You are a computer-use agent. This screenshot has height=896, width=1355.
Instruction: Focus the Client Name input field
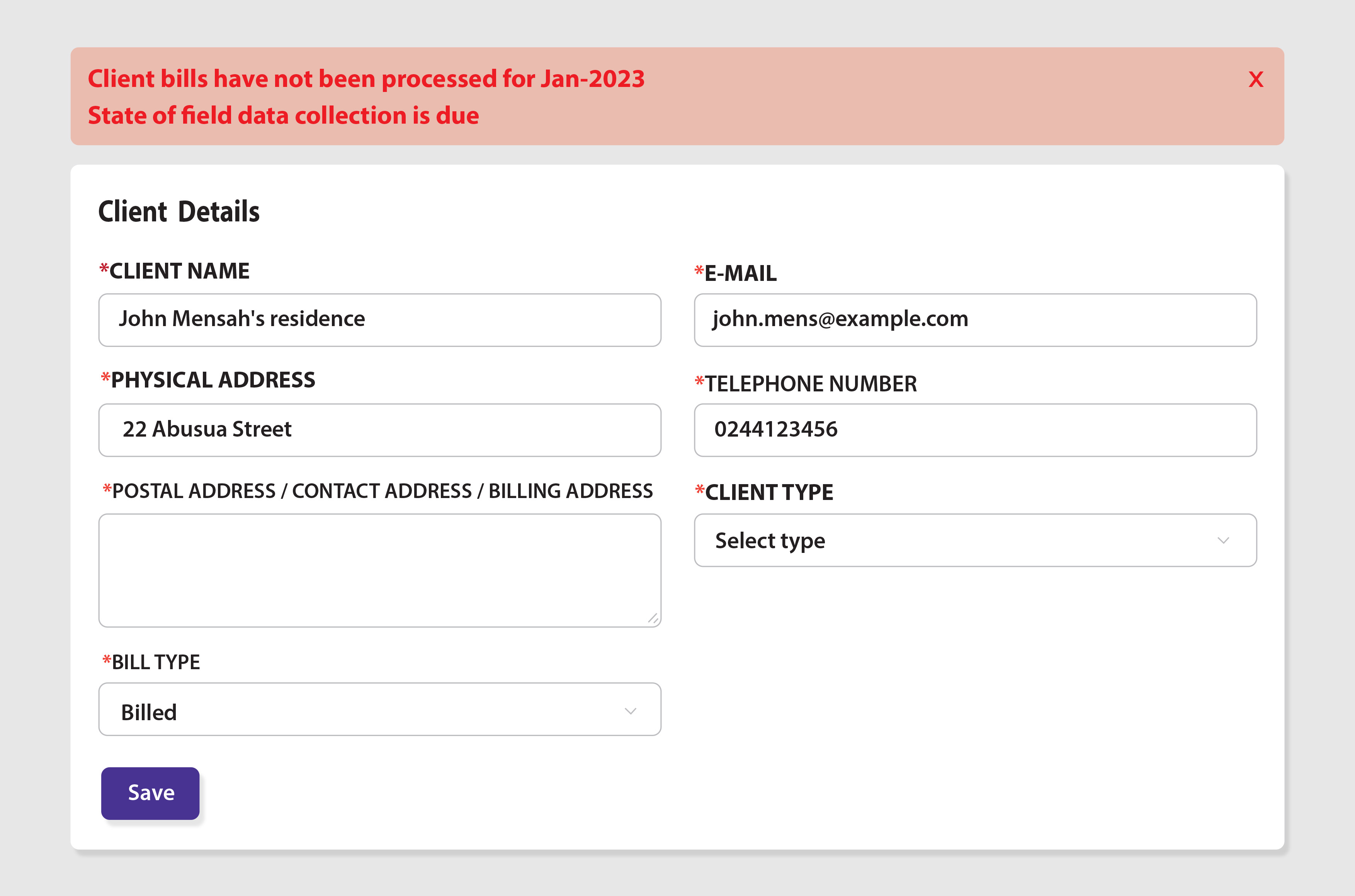(x=379, y=320)
